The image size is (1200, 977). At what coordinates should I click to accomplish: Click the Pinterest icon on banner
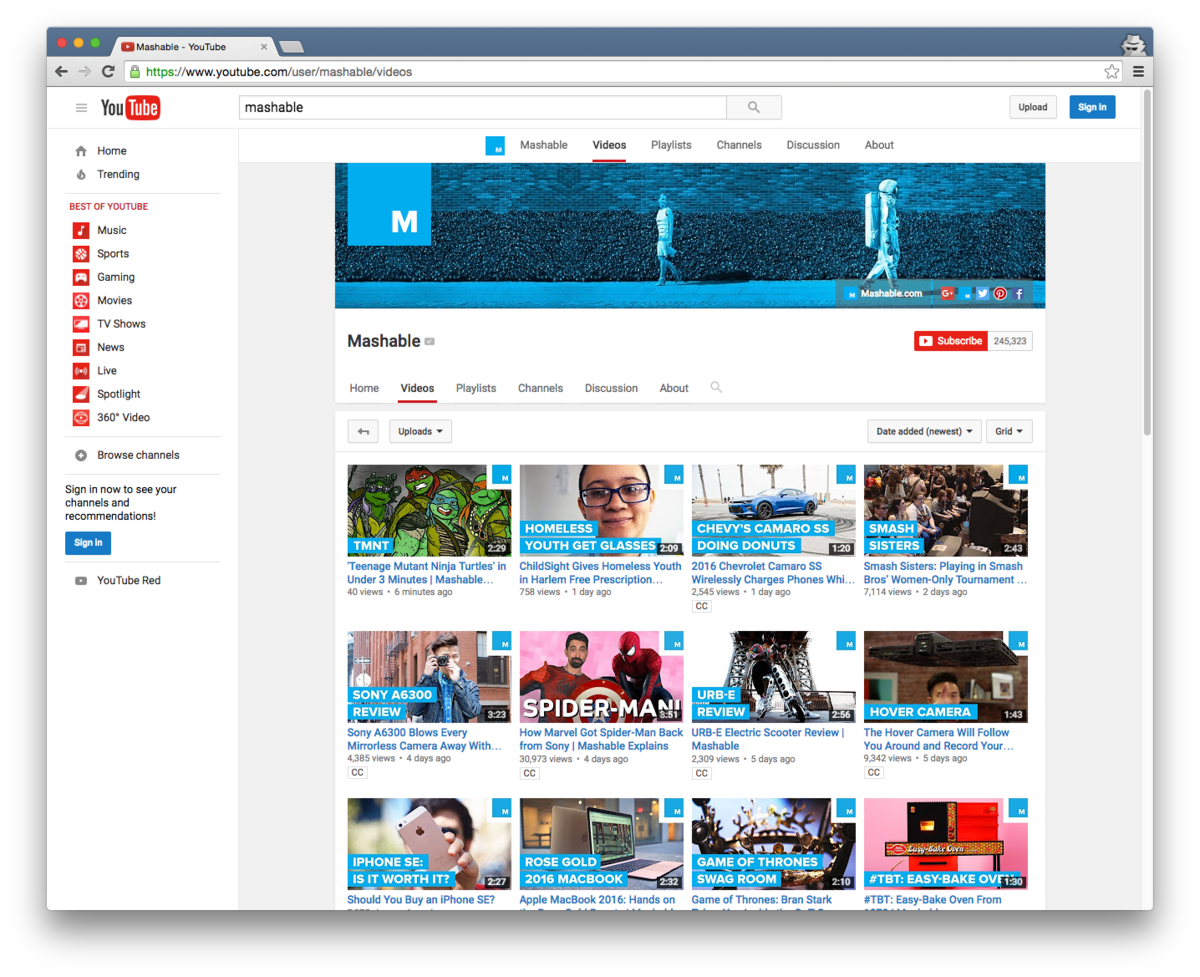(x=1000, y=294)
